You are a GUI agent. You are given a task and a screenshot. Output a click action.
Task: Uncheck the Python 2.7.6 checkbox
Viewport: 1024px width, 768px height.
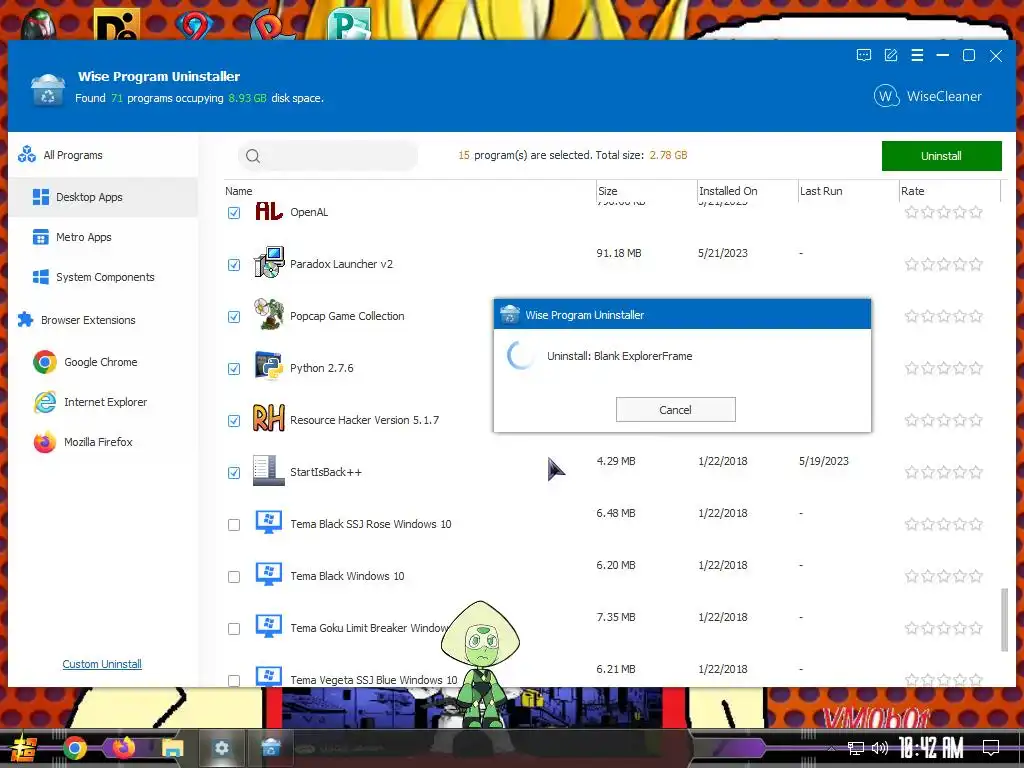[x=234, y=369]
